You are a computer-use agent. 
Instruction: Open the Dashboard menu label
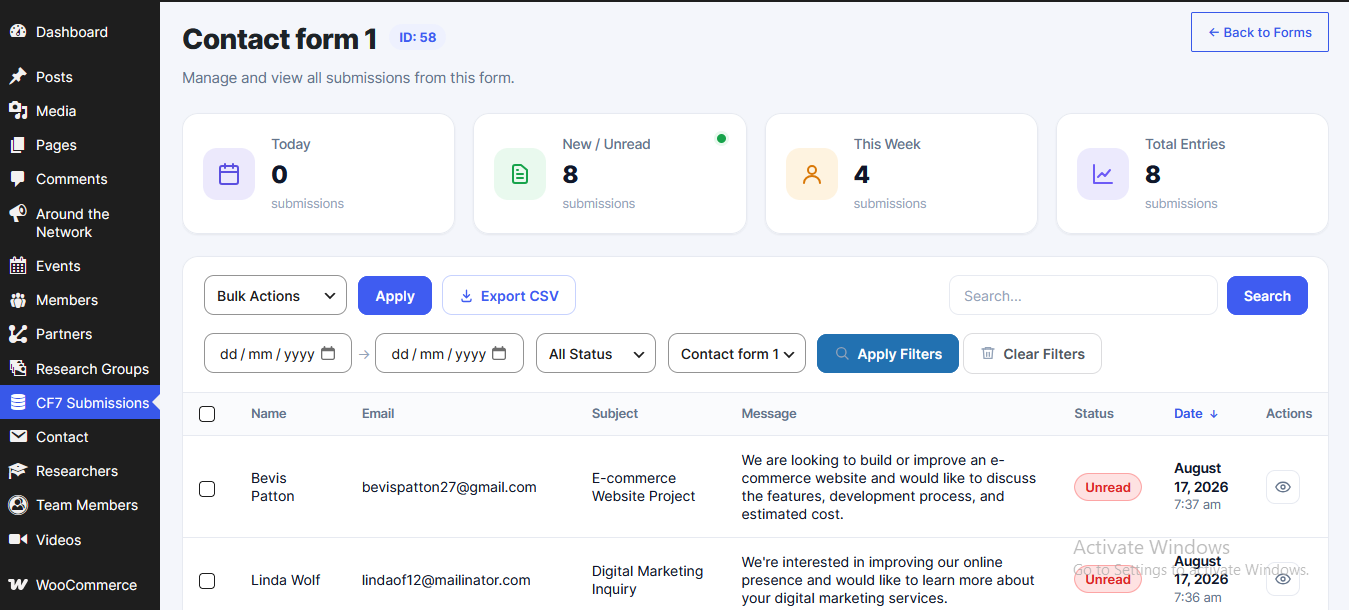(72, 32)
